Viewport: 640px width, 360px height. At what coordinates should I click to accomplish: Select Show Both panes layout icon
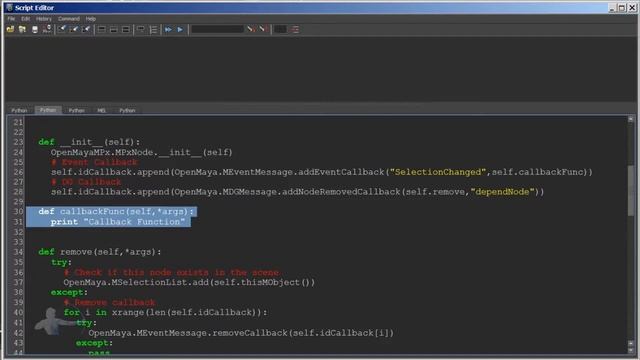click(x=126, y=29)
